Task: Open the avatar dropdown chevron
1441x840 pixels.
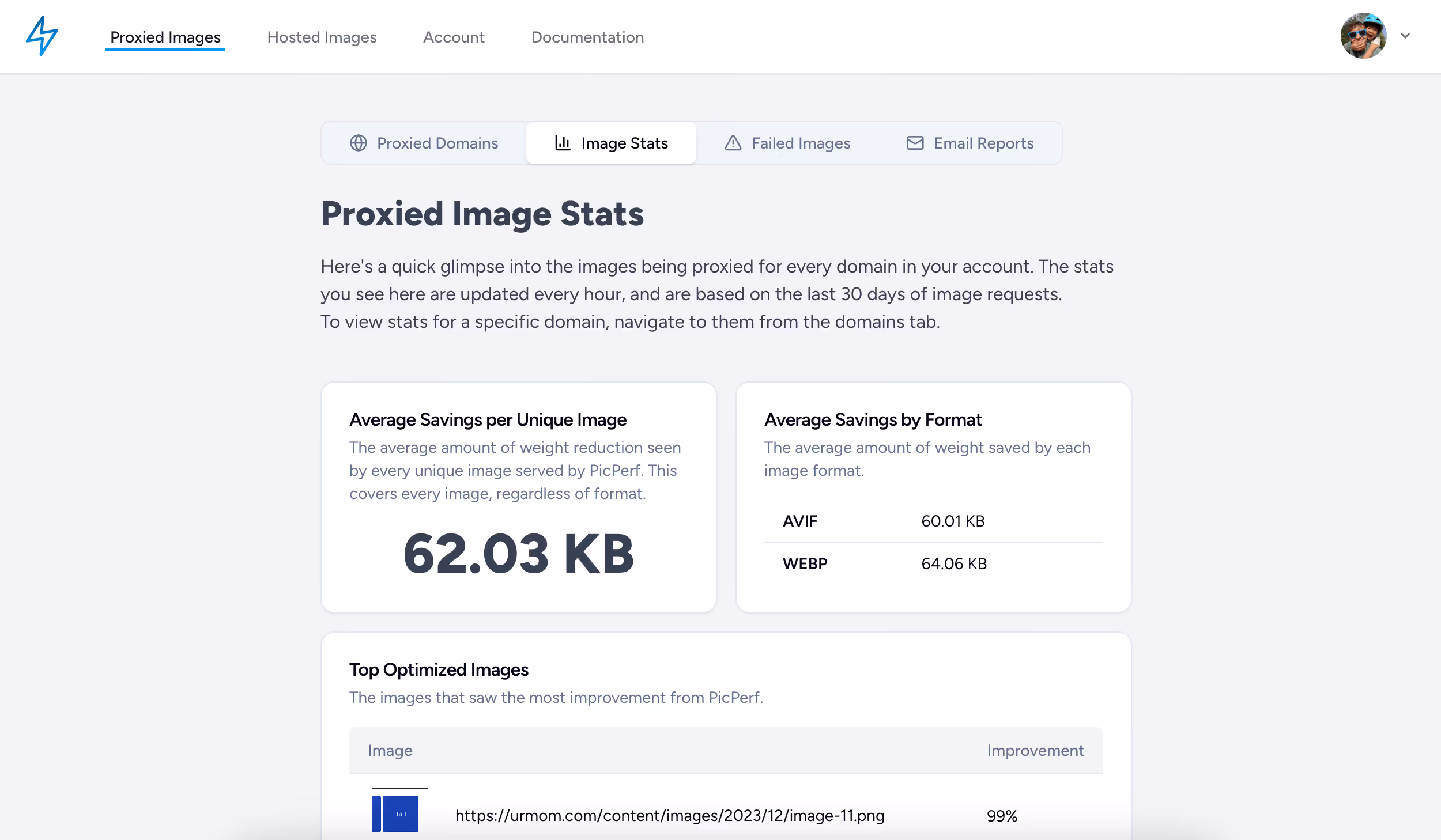Action: 1405,36
